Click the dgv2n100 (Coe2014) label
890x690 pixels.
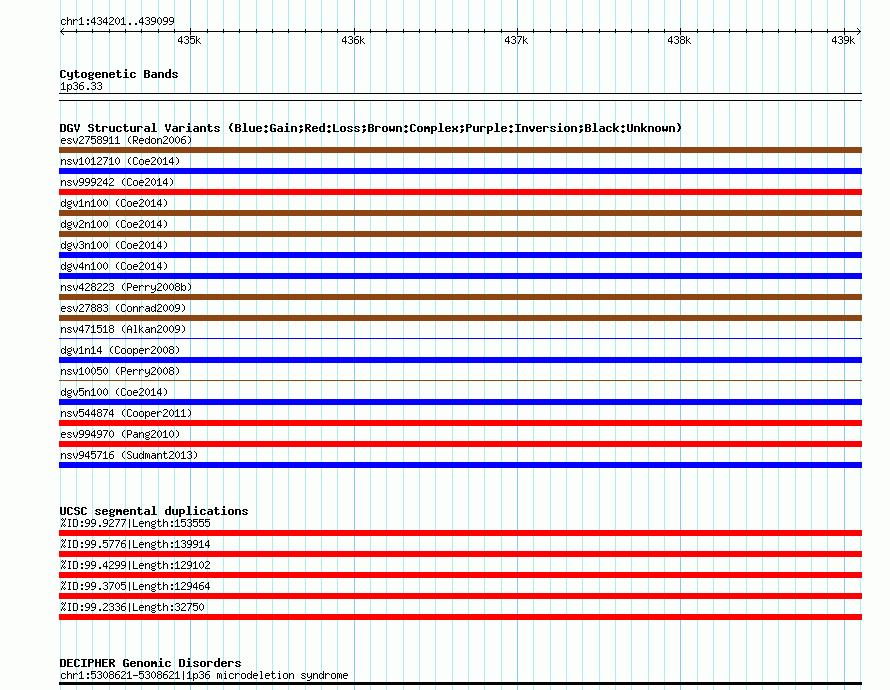click(x=114, y=224)
